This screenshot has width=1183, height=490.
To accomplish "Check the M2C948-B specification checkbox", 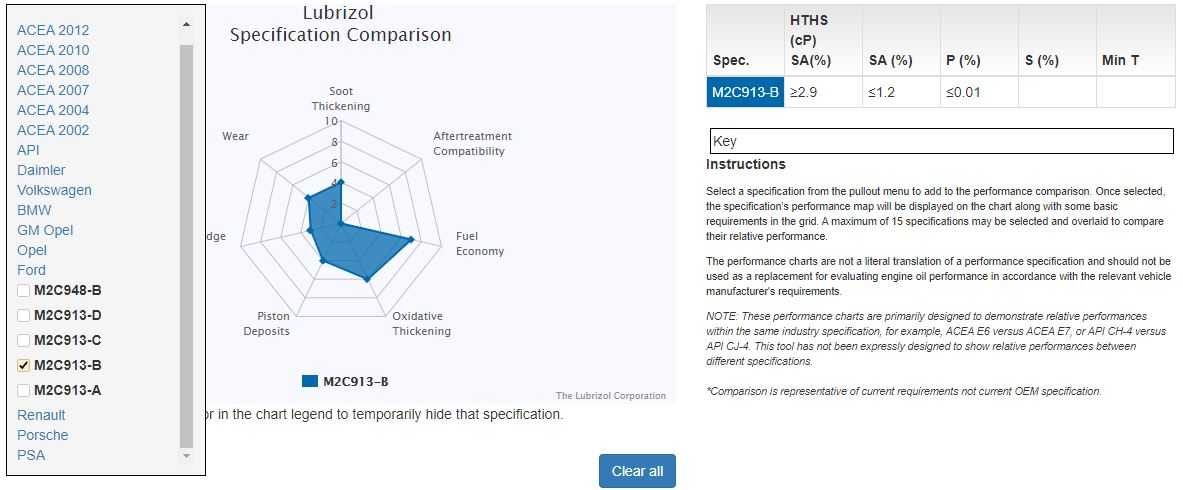I will (23, 291).
